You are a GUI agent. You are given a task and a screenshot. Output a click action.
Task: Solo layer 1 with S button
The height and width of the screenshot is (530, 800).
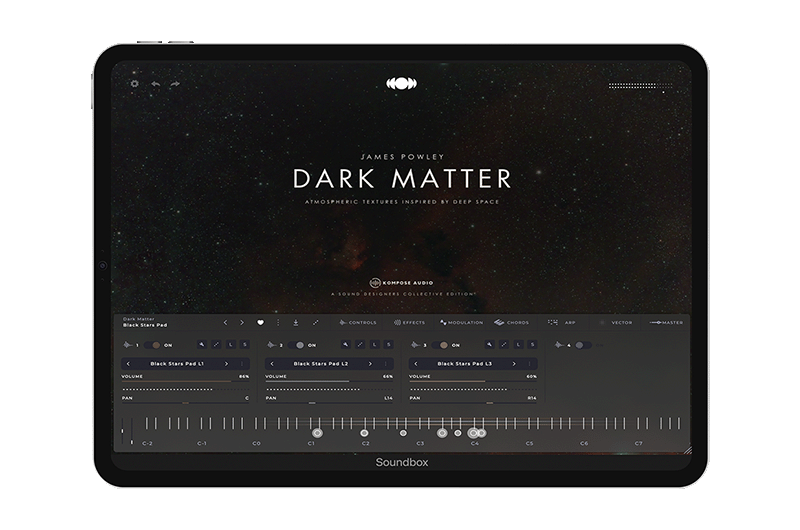(245, 345)
